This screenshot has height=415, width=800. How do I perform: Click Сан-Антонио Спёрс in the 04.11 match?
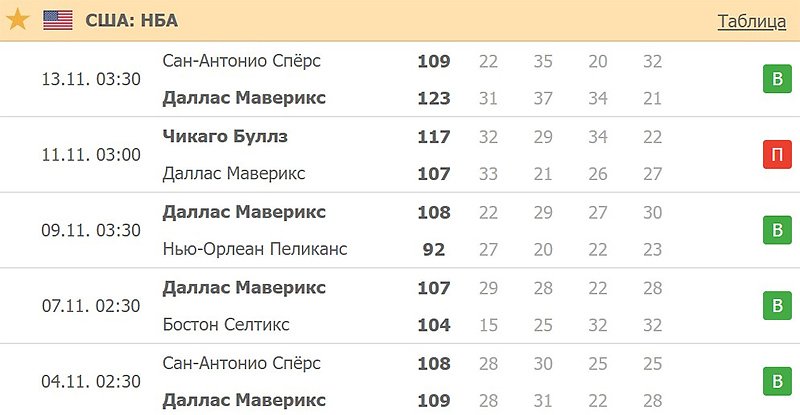click(241, 363)
